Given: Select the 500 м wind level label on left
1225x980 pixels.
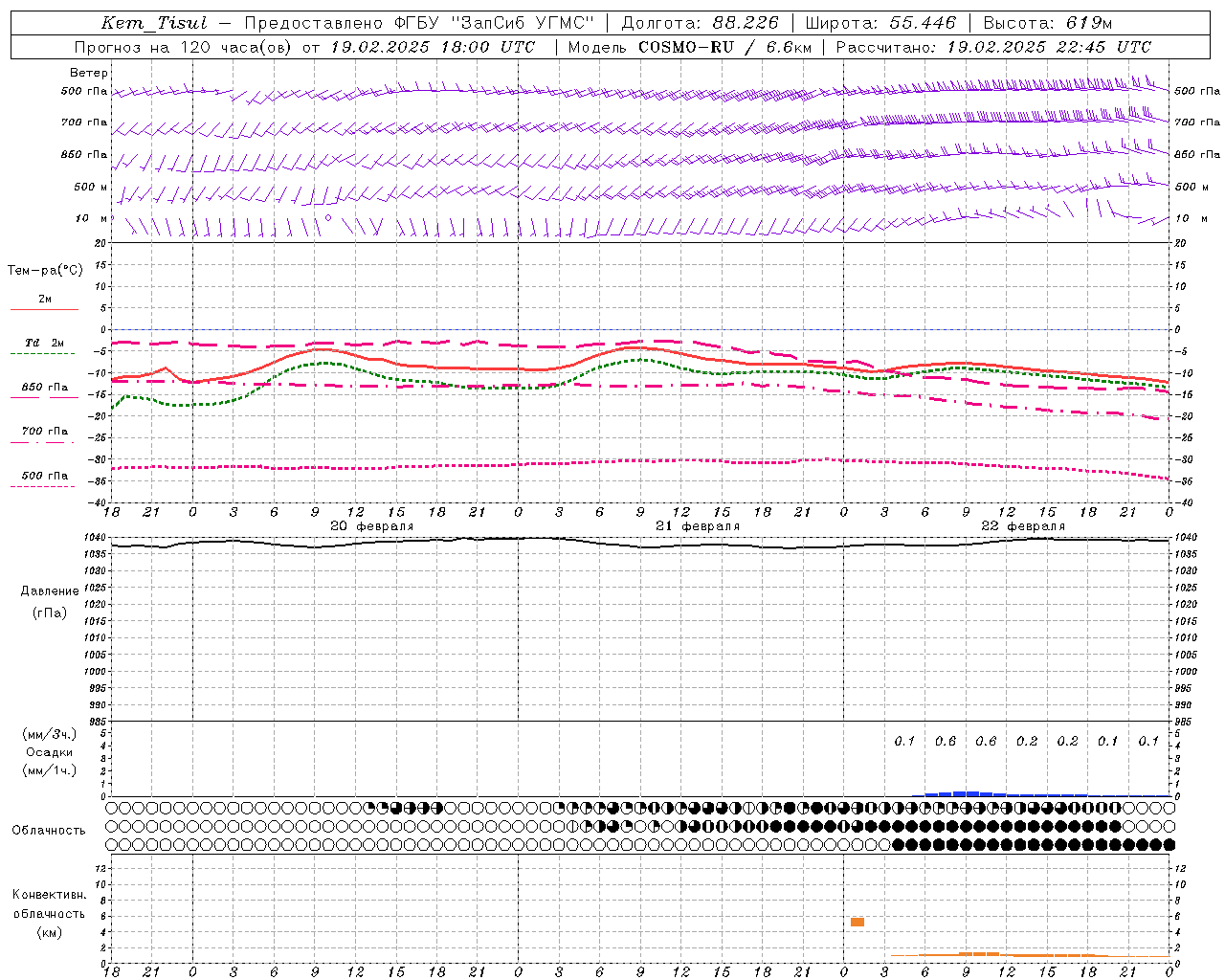Looking at the screenshot, I should point(91,187).
